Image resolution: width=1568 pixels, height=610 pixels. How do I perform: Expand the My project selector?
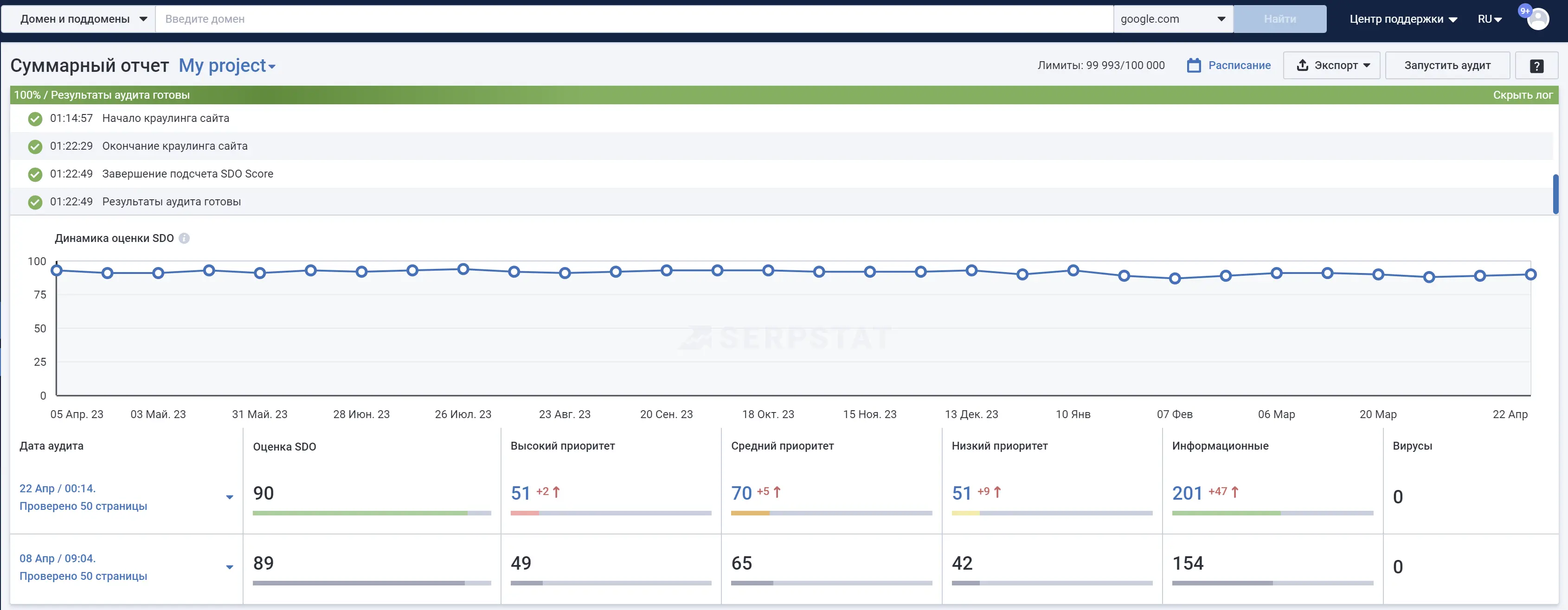click(227, 66)
